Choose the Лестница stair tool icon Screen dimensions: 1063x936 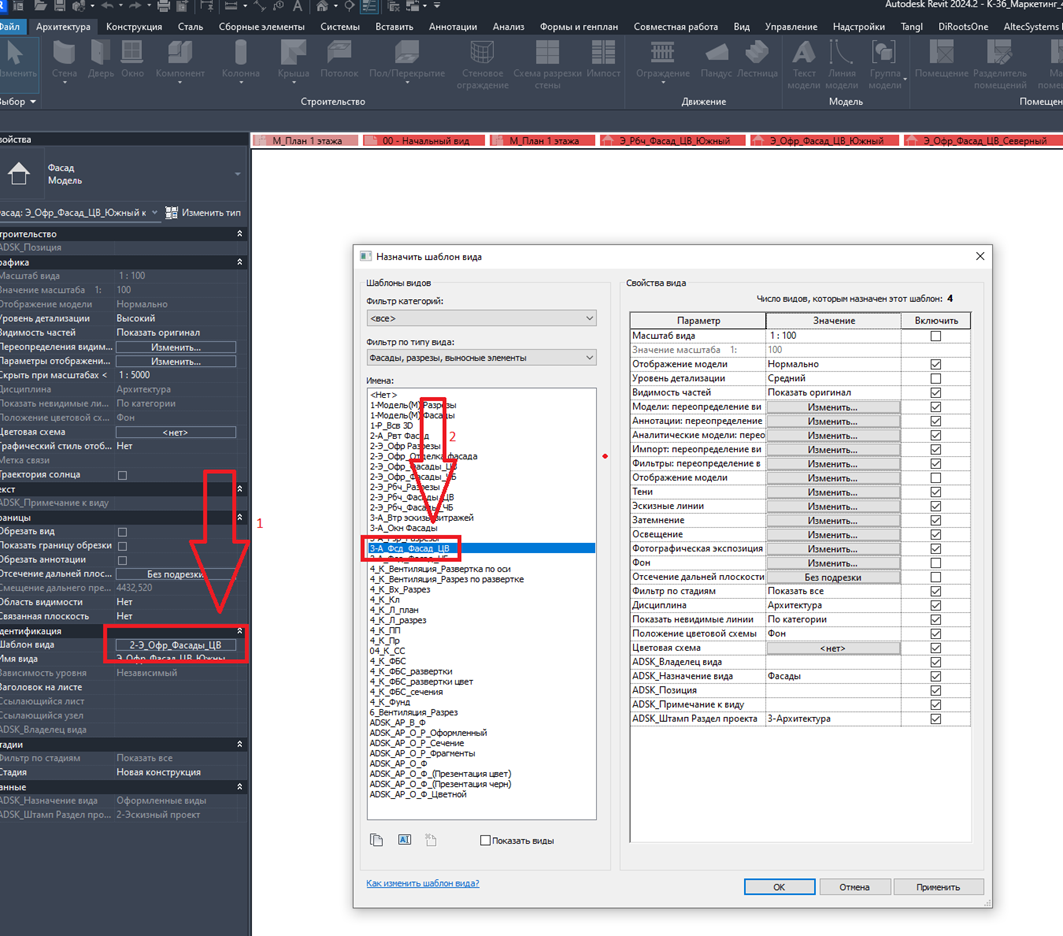point(757,53)
